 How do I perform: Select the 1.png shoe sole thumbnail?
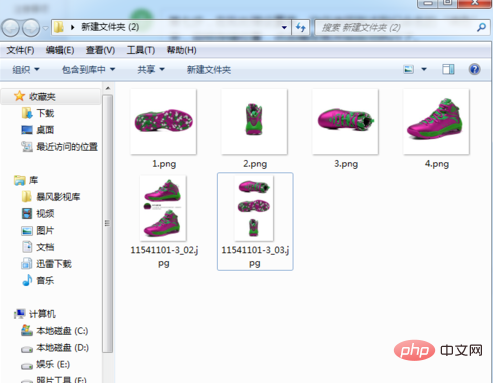(x=163, y=122)
